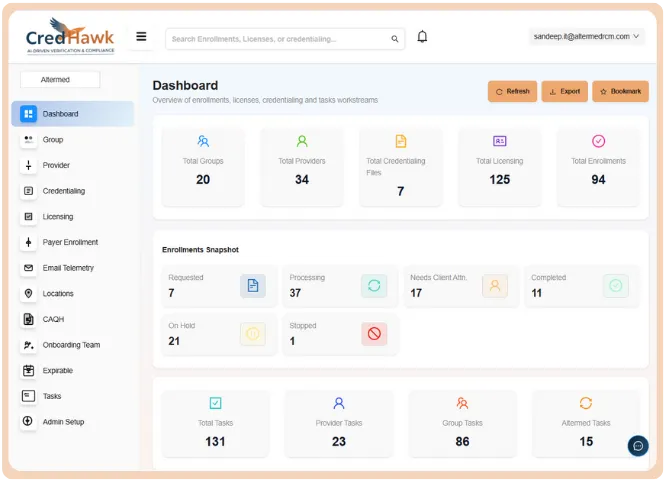This screenshot has height=482, width=665.
Task: Click the Refresh button
Action: click(x=512, y=91)
